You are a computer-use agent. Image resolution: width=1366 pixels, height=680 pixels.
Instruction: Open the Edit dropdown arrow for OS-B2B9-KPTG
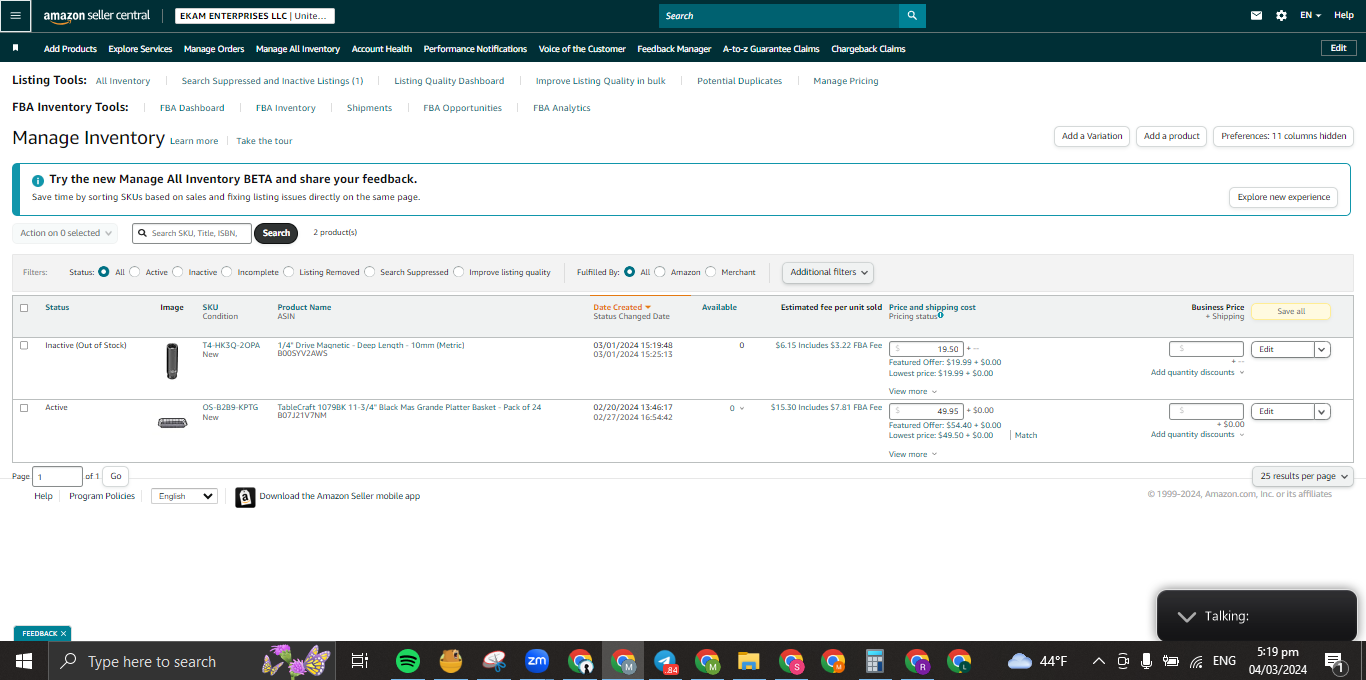pyautogui.click(x=1322, y=412)
